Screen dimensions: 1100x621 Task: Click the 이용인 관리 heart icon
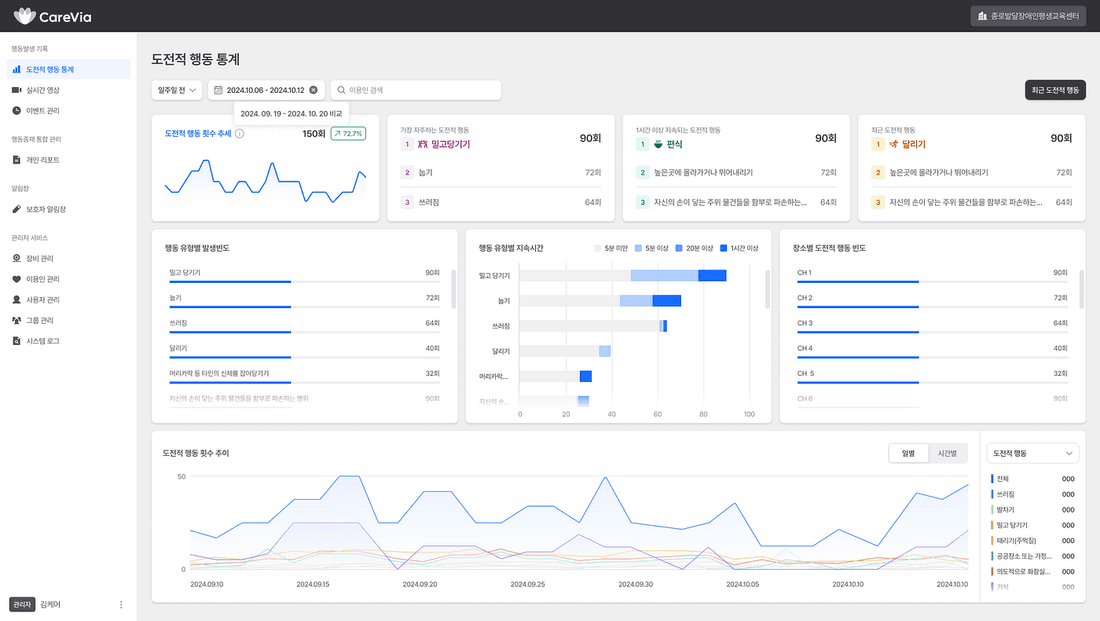click(x=16, y=279)
